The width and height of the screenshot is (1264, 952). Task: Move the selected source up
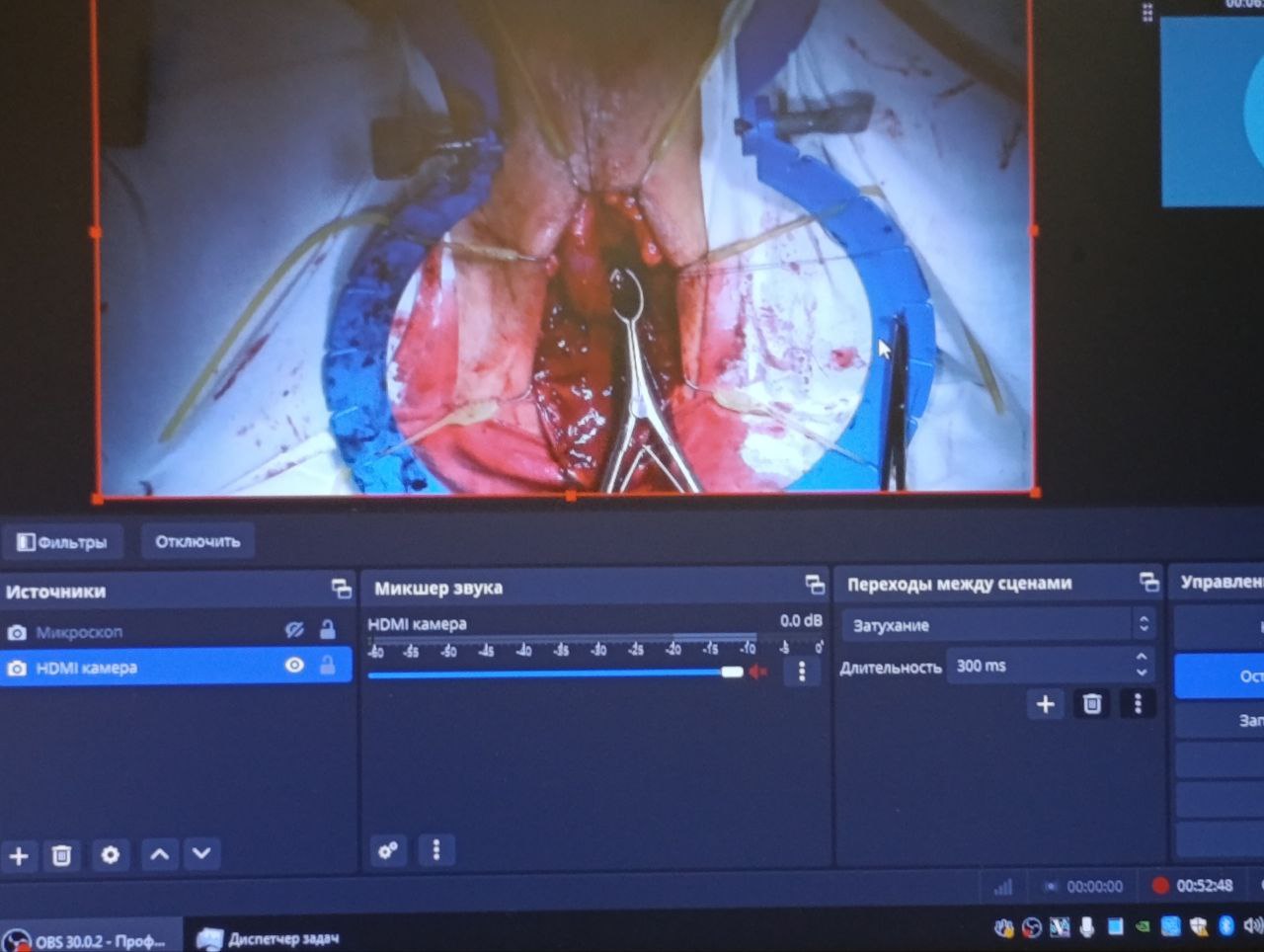click(x=159, y=854)
